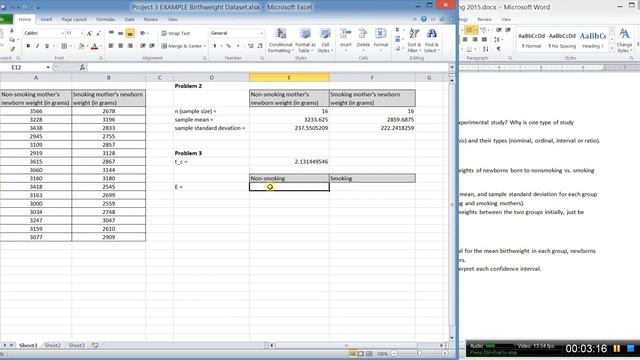Image resolution: width=640 pixels, height=360 pixels.
Task: Click zoom out minus button in Excel
Action: pos(394,353)
